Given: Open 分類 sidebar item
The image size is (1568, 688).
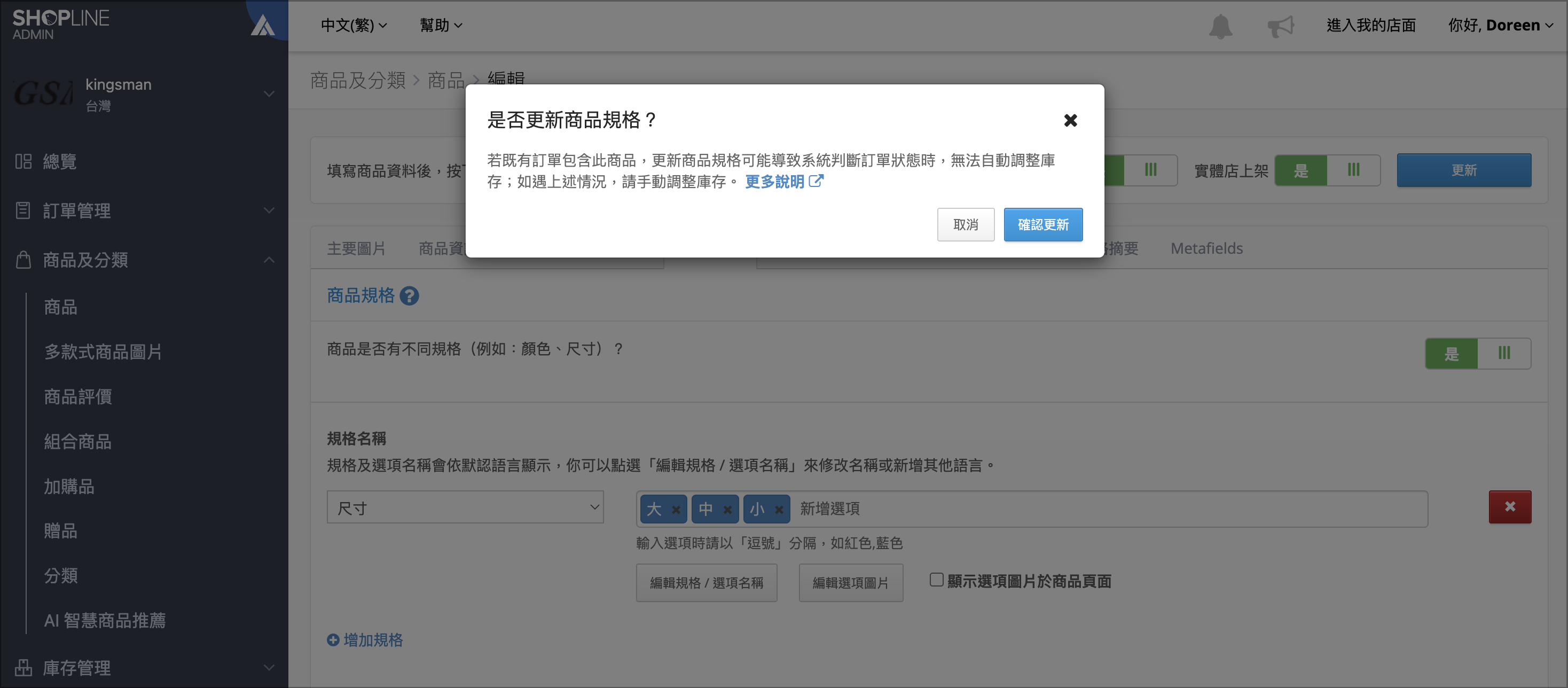Looking at the screenshot, I should click(60, 575).
